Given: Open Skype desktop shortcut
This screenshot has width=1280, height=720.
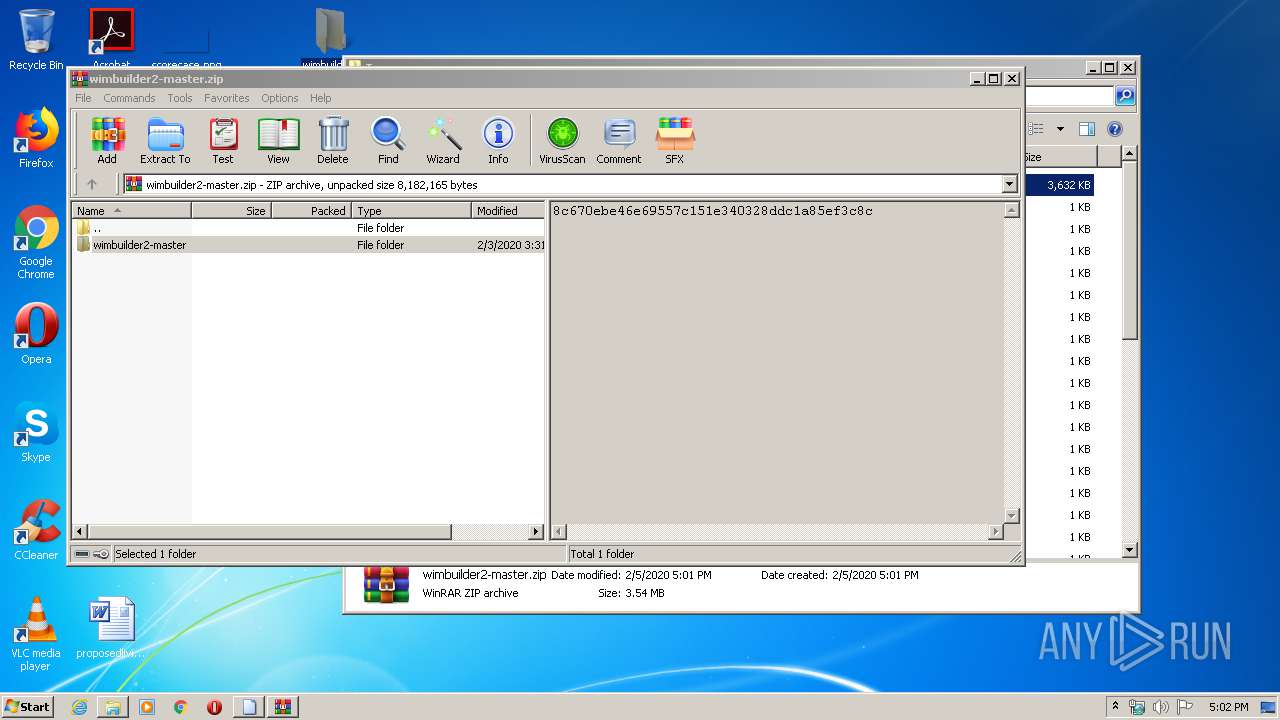Looking at the screenshot, I should (36, 433).
